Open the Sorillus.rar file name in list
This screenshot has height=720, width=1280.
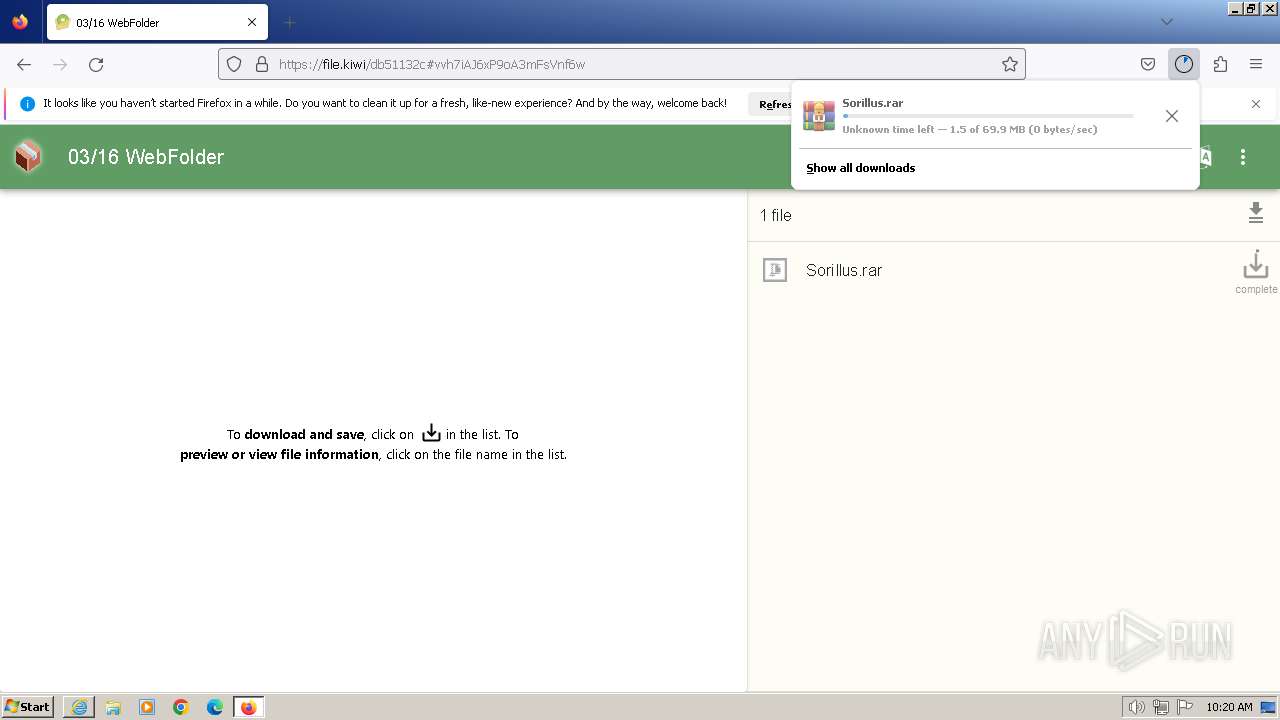[844, 270]
